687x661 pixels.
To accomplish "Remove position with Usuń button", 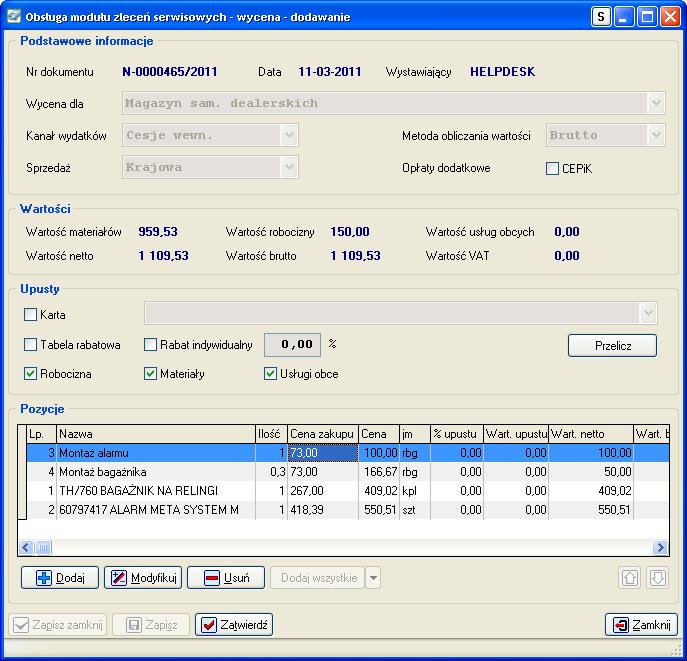I will pos(226,578).
